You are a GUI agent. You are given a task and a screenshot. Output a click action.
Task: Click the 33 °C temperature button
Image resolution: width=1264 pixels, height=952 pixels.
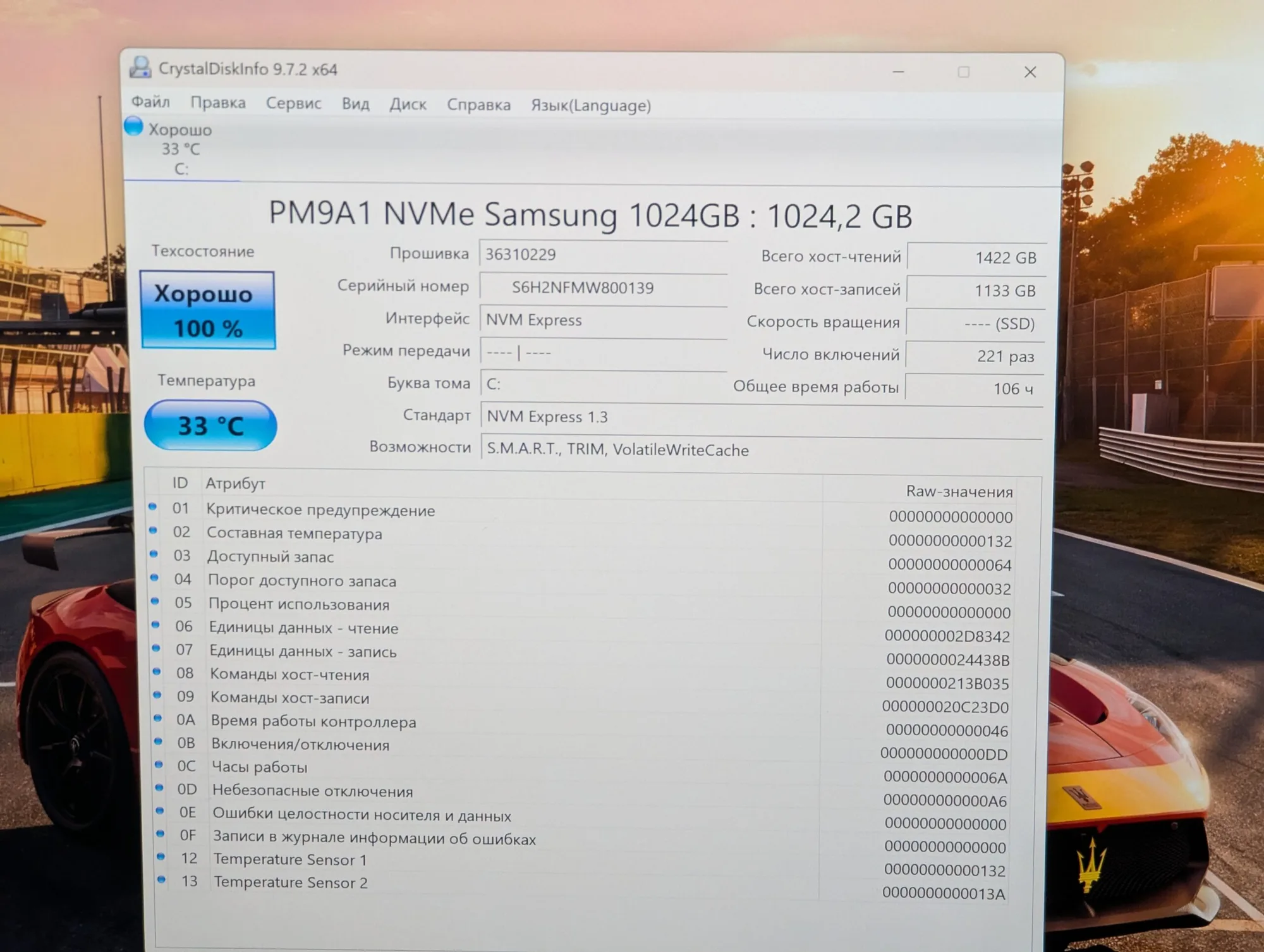(210, 425)
